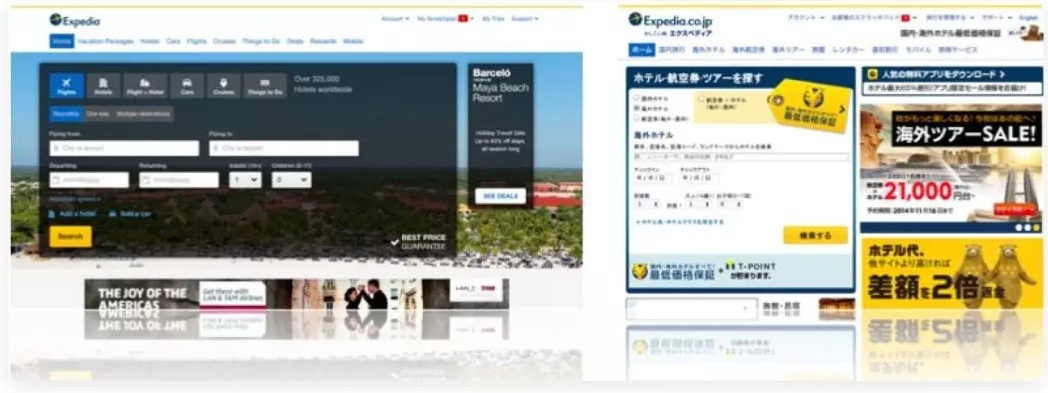The height and width of the screenshot is (393, 1048).
Task: Open Hotels in US navigation bar
Action: pos(150,41)
